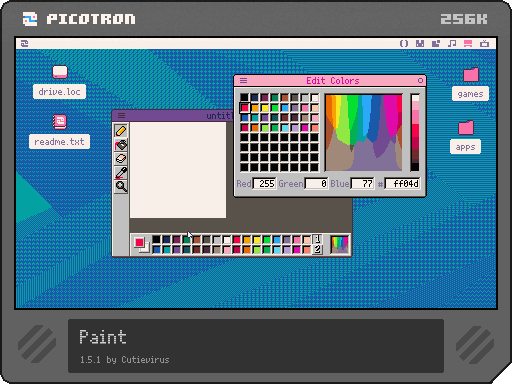Open the Picotron system menu icon
The height and width of the screenshot is (384, 512).
(25, 43)
